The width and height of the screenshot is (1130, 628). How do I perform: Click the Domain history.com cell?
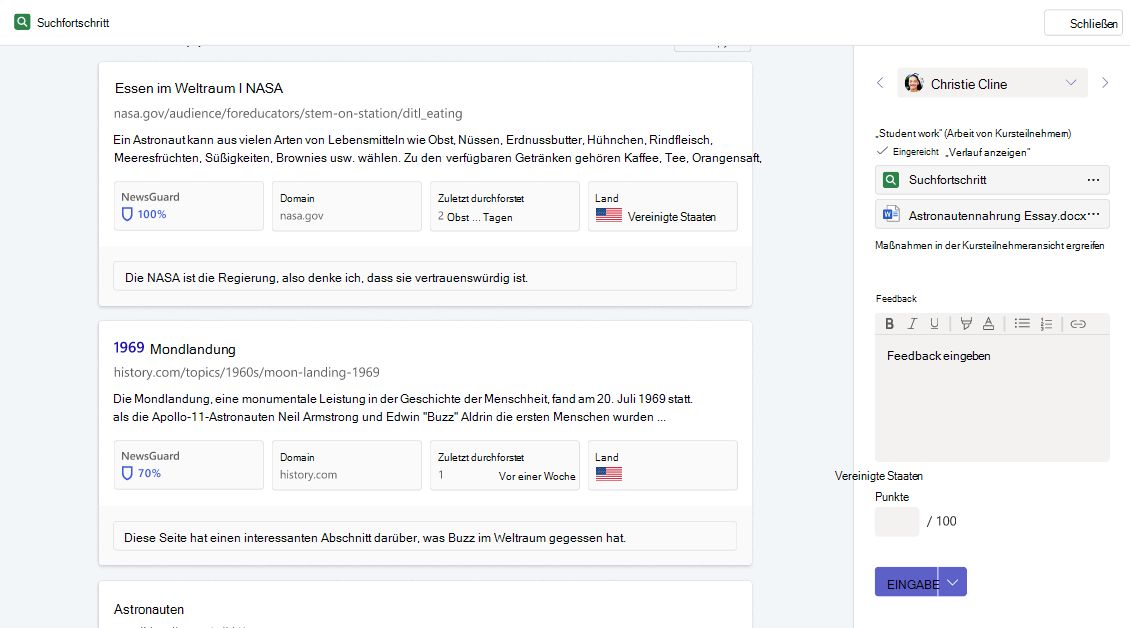tap(347, 465)
